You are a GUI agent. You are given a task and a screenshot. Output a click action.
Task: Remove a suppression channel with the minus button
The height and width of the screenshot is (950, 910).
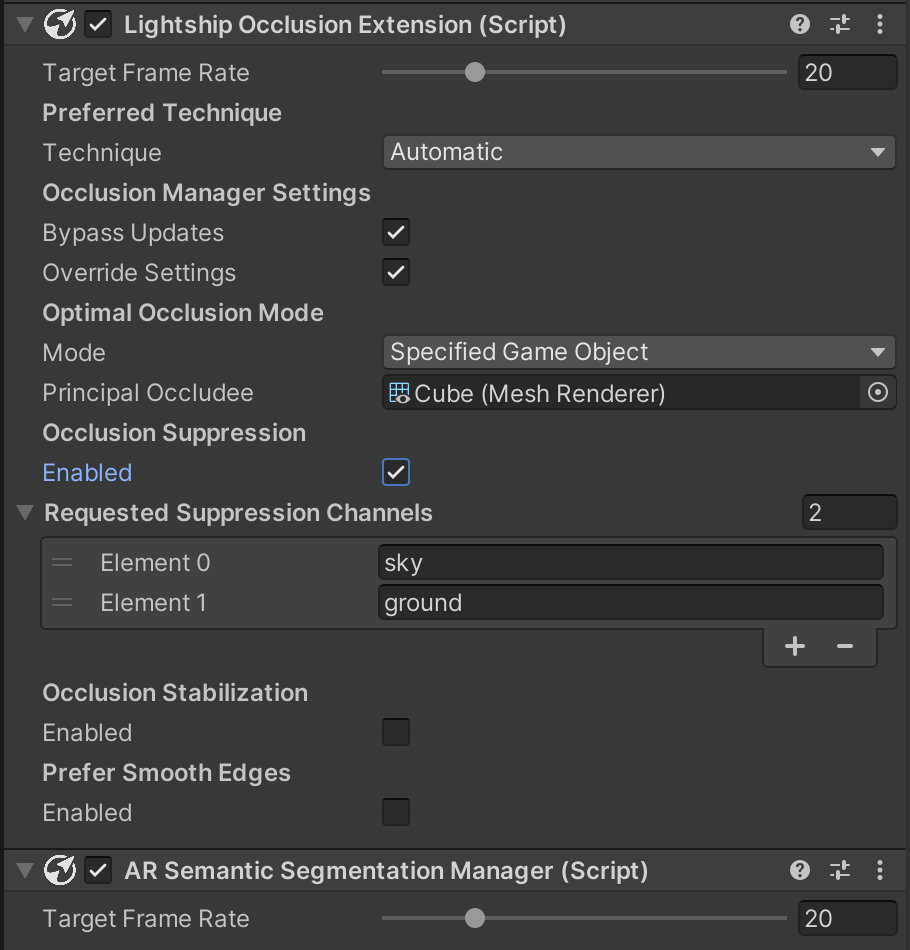pyautogui.click(x=844, y=646)
